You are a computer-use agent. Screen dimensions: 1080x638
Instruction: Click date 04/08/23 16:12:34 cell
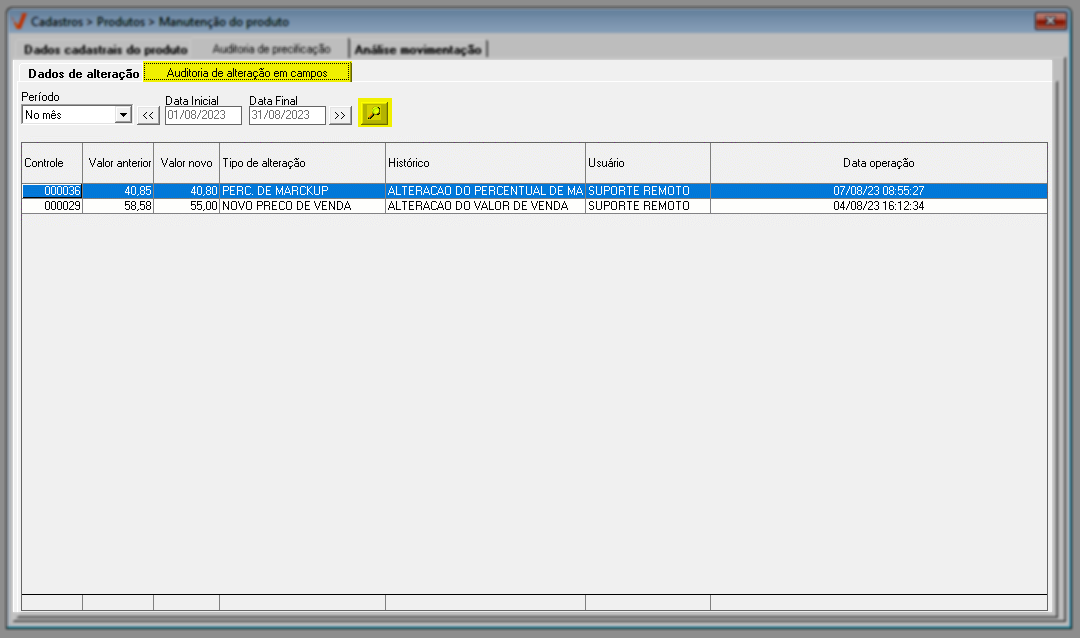(x=879, y=206)
